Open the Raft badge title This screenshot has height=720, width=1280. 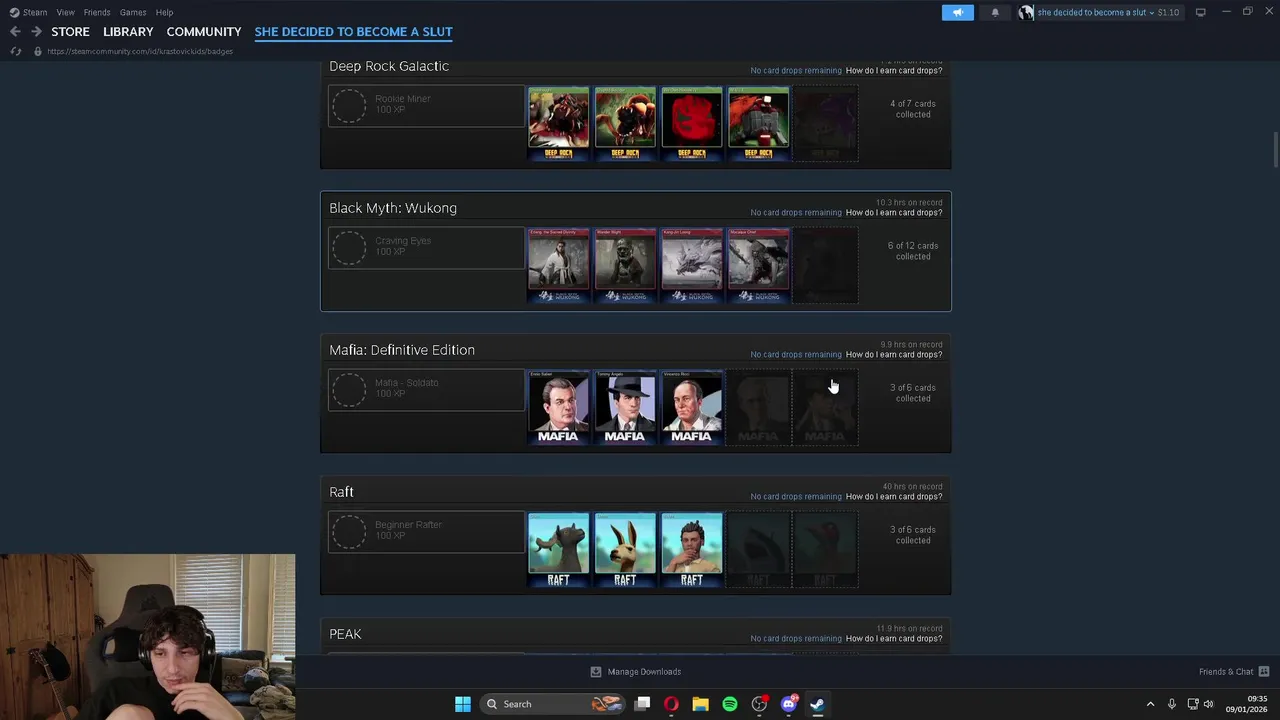[341, 492]
